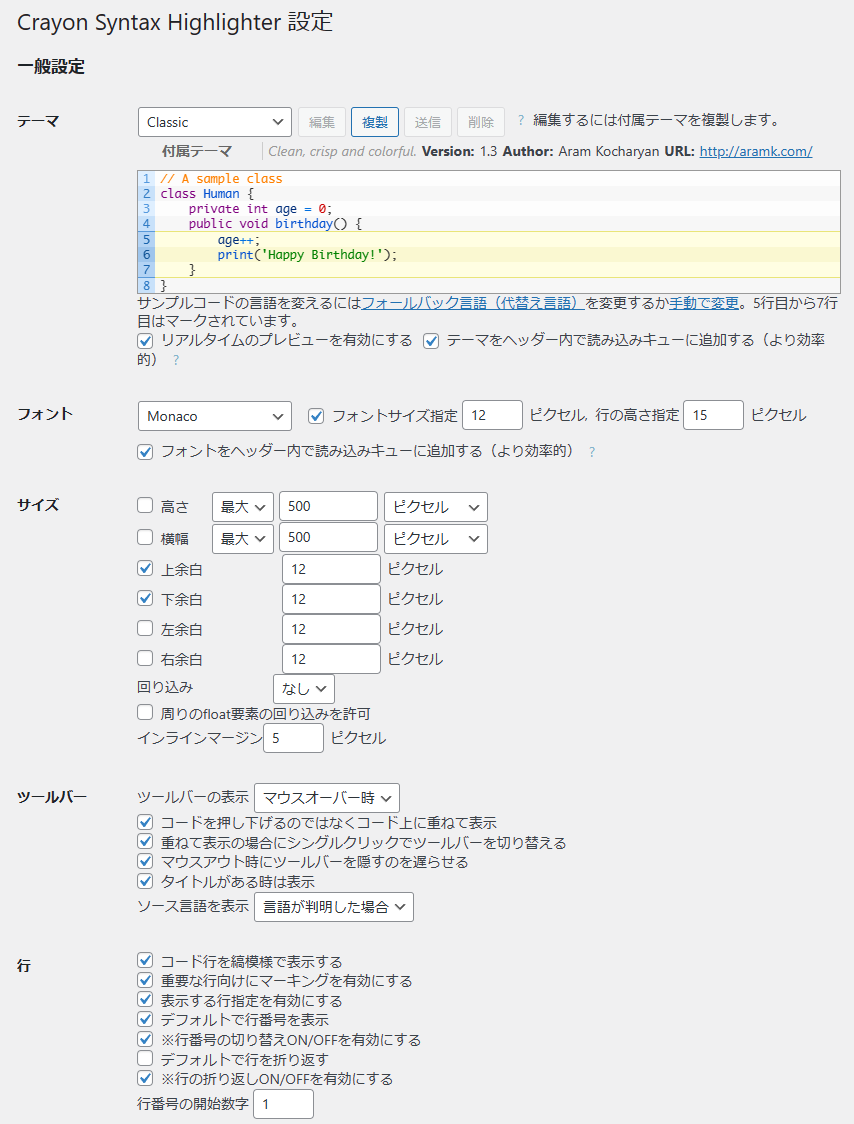854x1124 pixels.
Task: Toggle the フォントサイズ指定 checkbox
Action: [315, 416]
